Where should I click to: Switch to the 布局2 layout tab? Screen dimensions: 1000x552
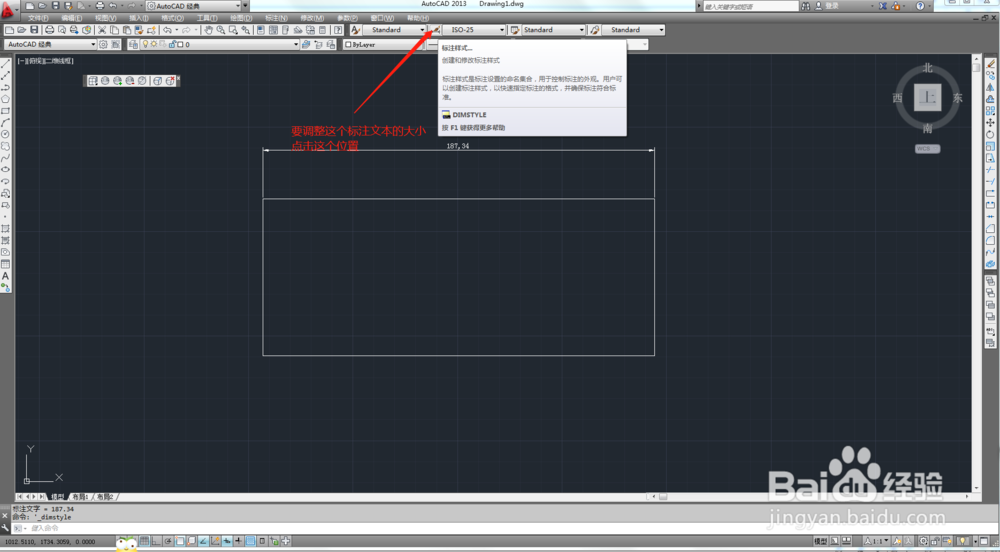(105, 497)
